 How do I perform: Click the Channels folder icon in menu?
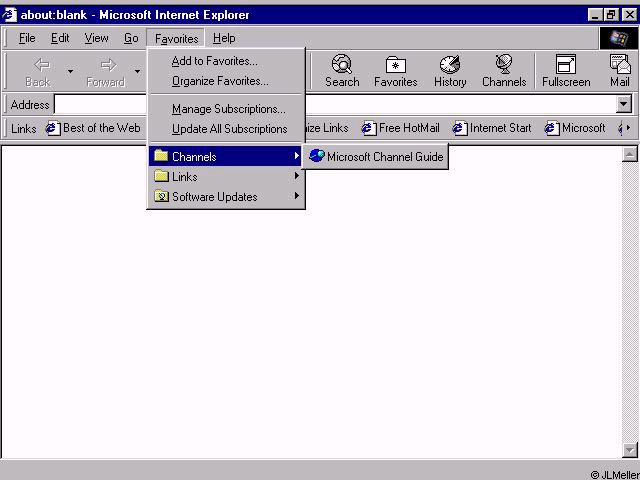[161, 156]
